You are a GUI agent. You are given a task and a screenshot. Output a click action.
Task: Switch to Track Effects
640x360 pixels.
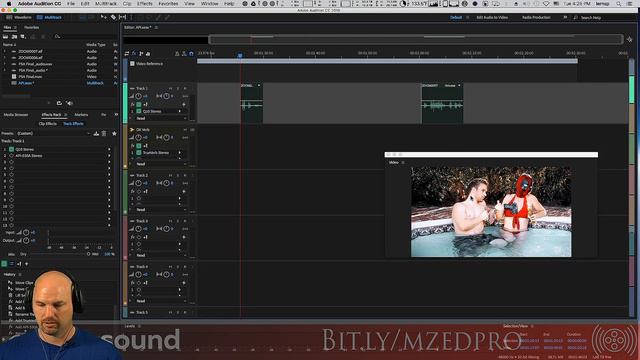73,124
